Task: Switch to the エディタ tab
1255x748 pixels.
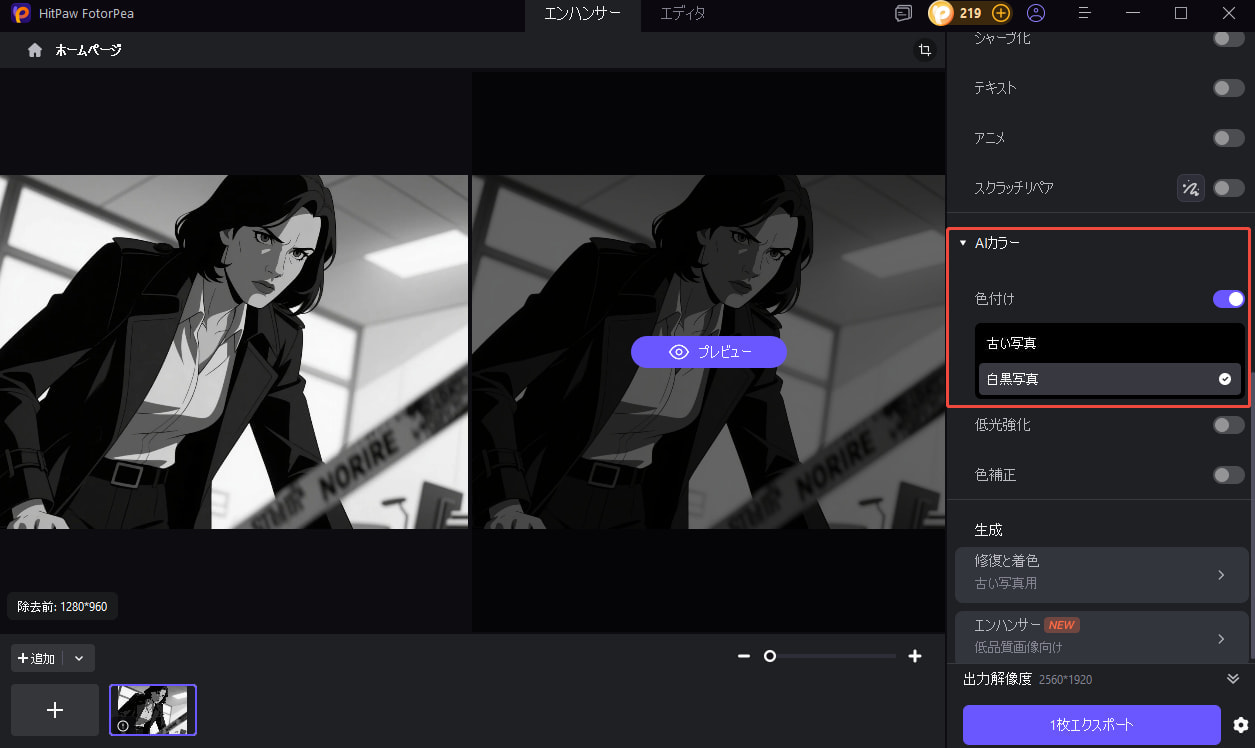Action: pyautogui.click(x=683, y=13)
